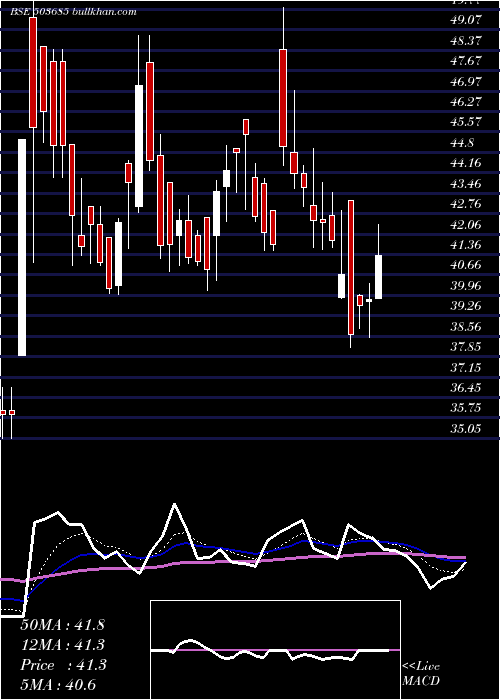This screenshot has width=500, height=700.
Task: Click the 42.06 price axis label
Action: (467, 225)
